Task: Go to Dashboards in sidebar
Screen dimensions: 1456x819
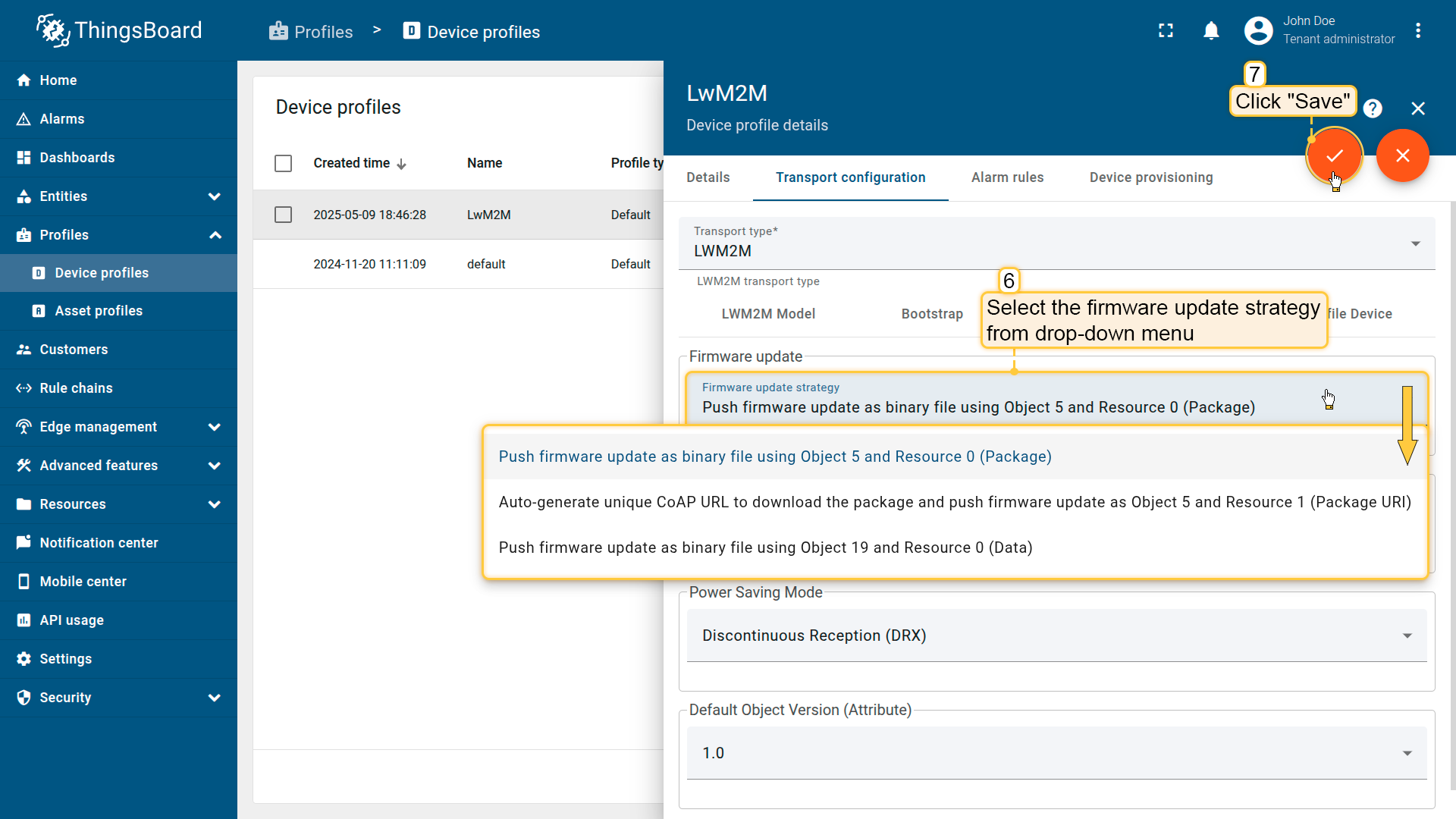Action: pos(118,158)
